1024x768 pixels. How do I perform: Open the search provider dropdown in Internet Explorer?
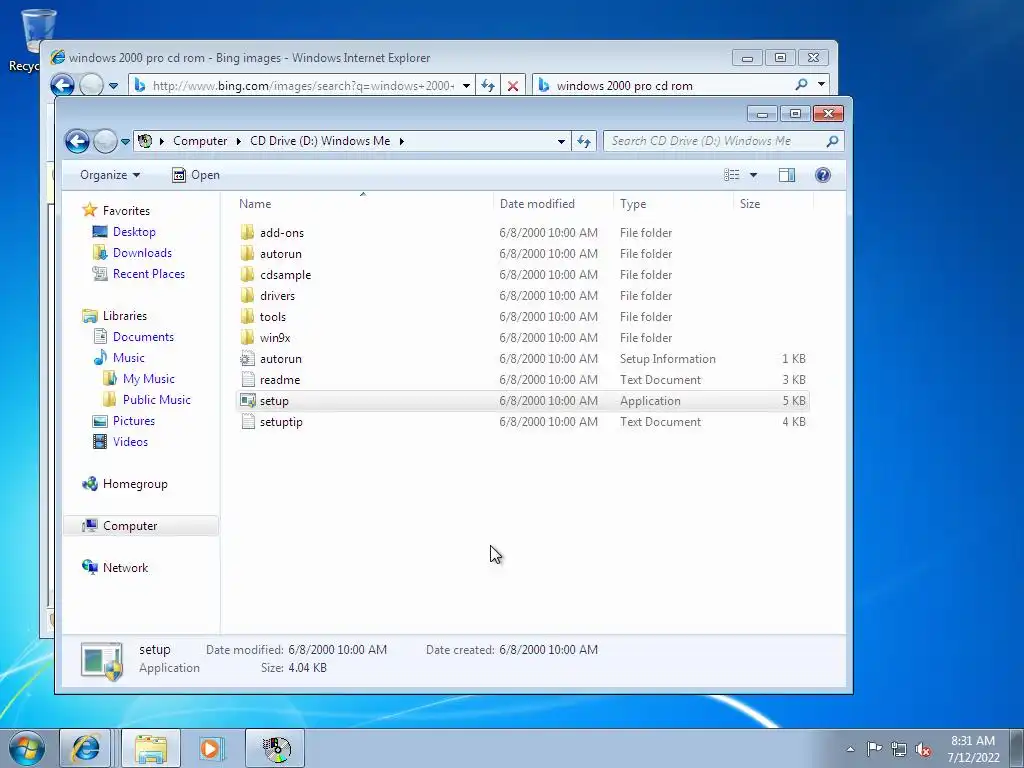coord(821,85)
